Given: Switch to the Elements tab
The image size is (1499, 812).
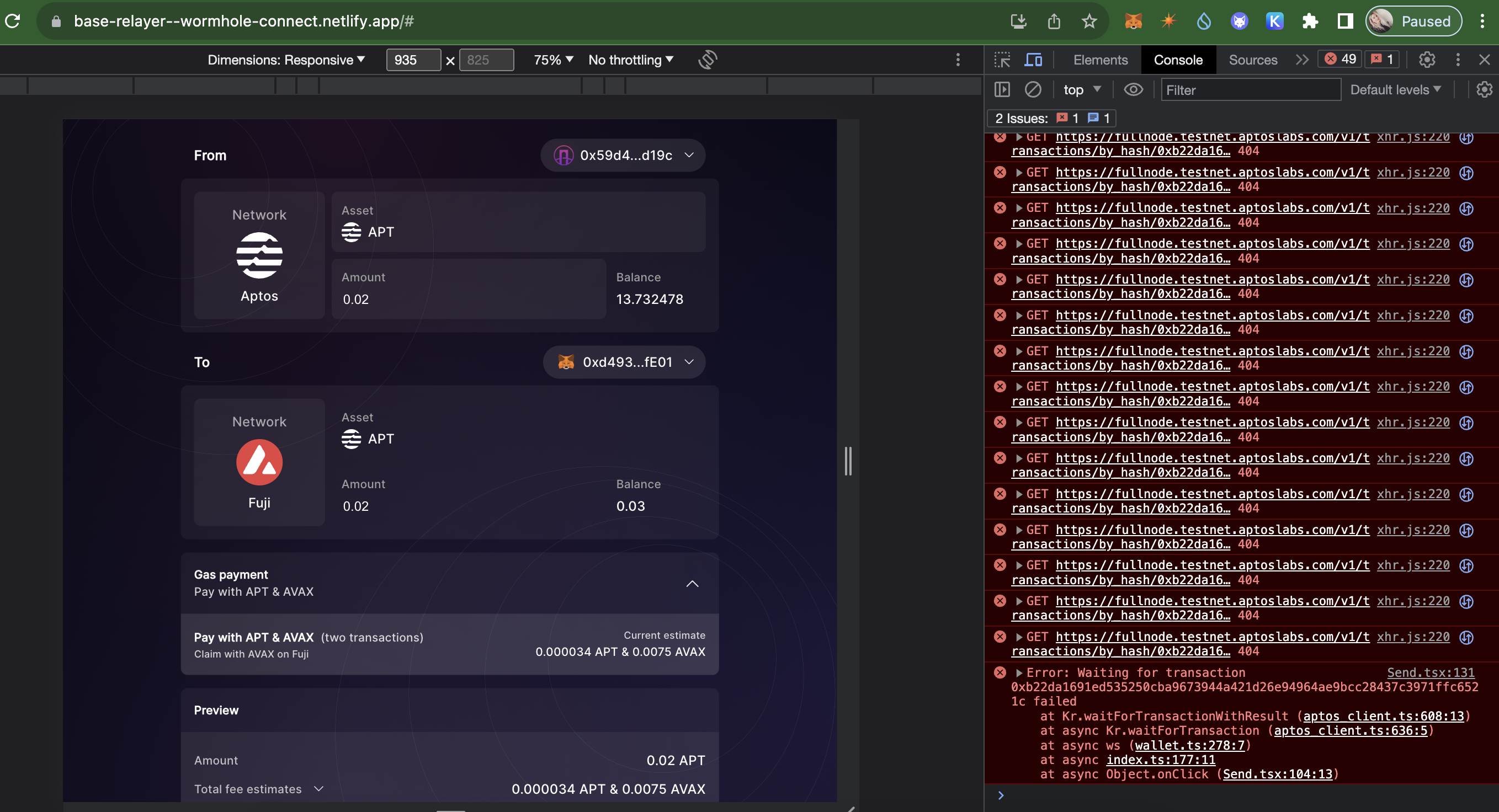Looking at the screenshot, I should tap(1099, 60).
